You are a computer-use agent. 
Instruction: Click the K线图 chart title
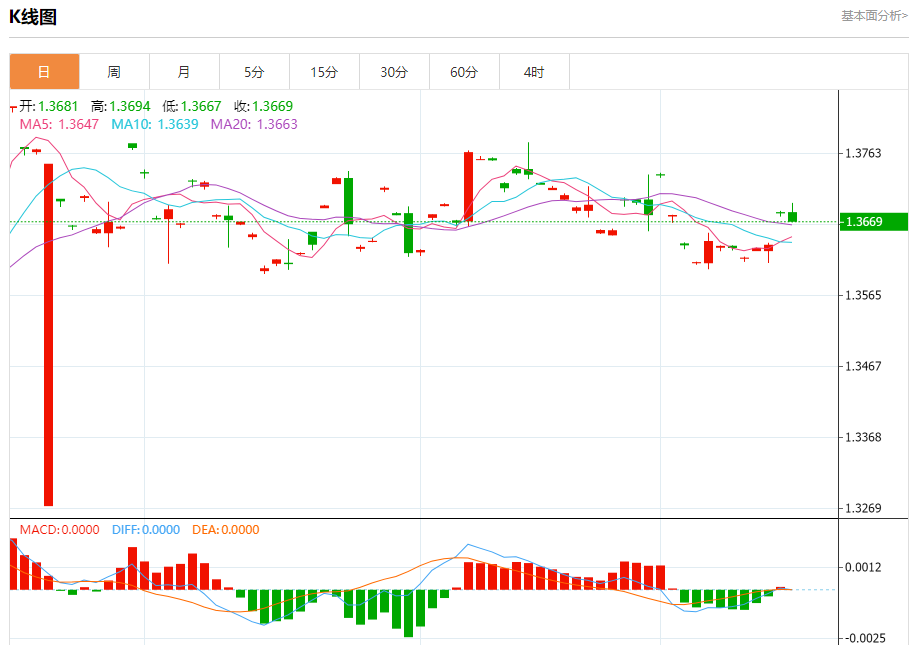click(33, 17)
